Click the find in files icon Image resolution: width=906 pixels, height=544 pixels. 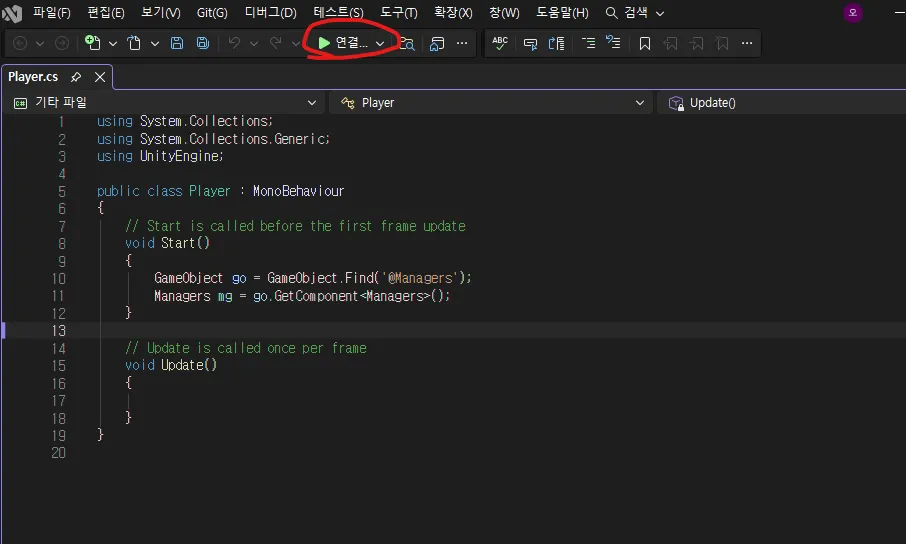coord(407,43)
